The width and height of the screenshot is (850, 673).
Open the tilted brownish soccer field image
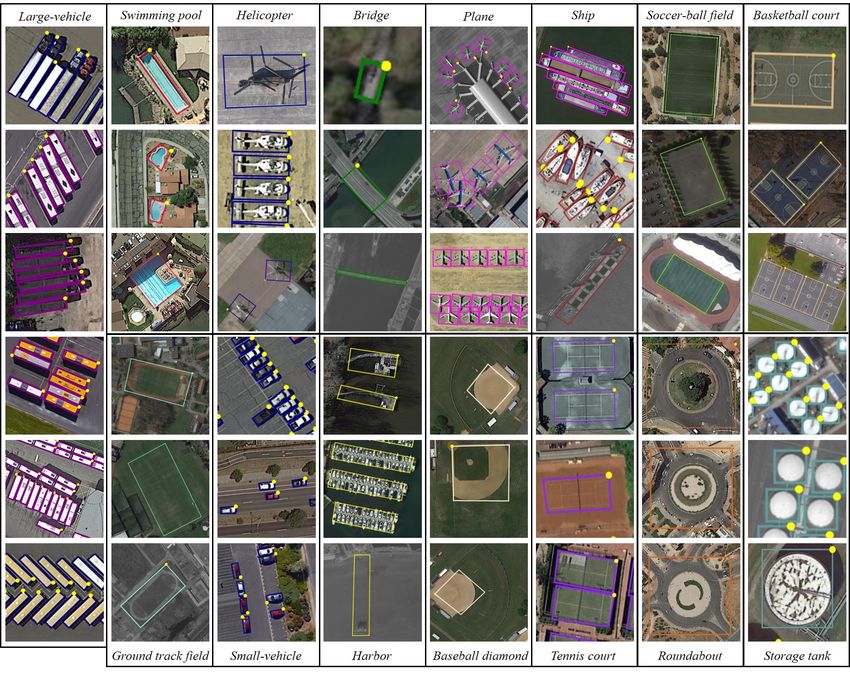pos(691,178)
